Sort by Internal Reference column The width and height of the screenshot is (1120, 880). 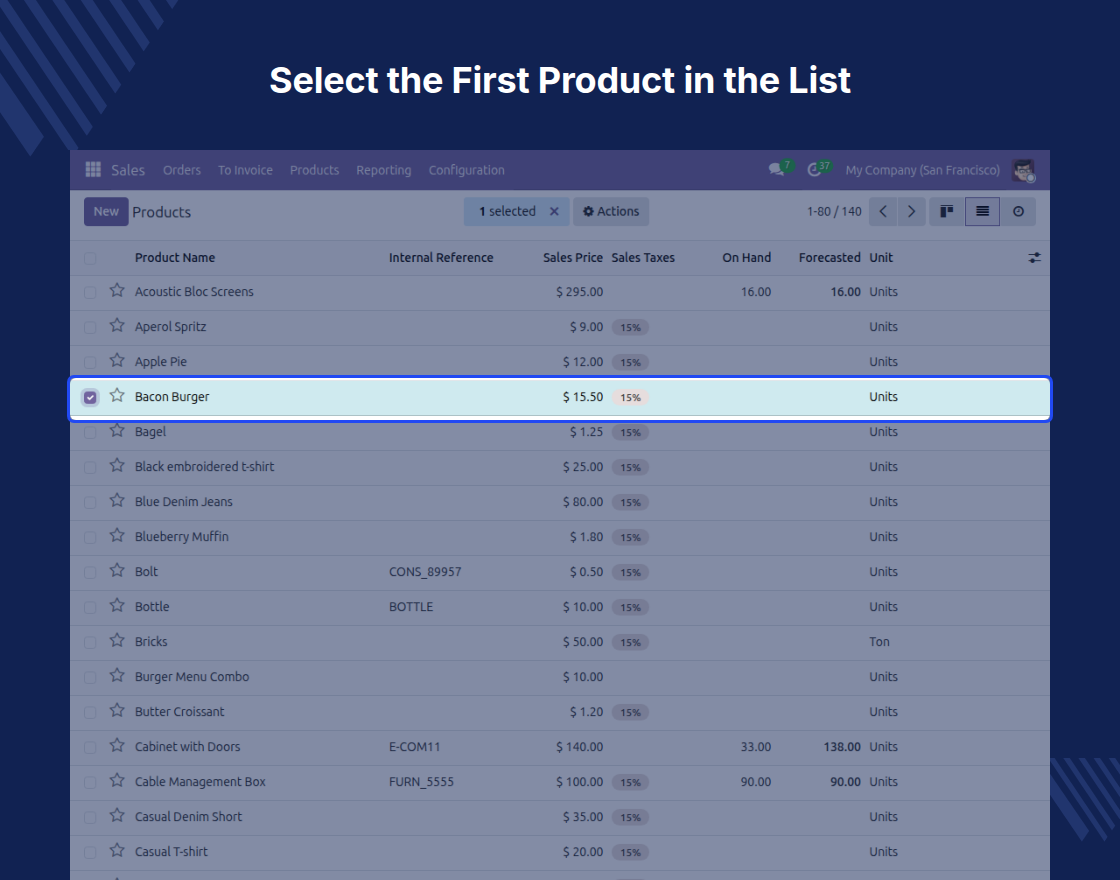[441, 258]
